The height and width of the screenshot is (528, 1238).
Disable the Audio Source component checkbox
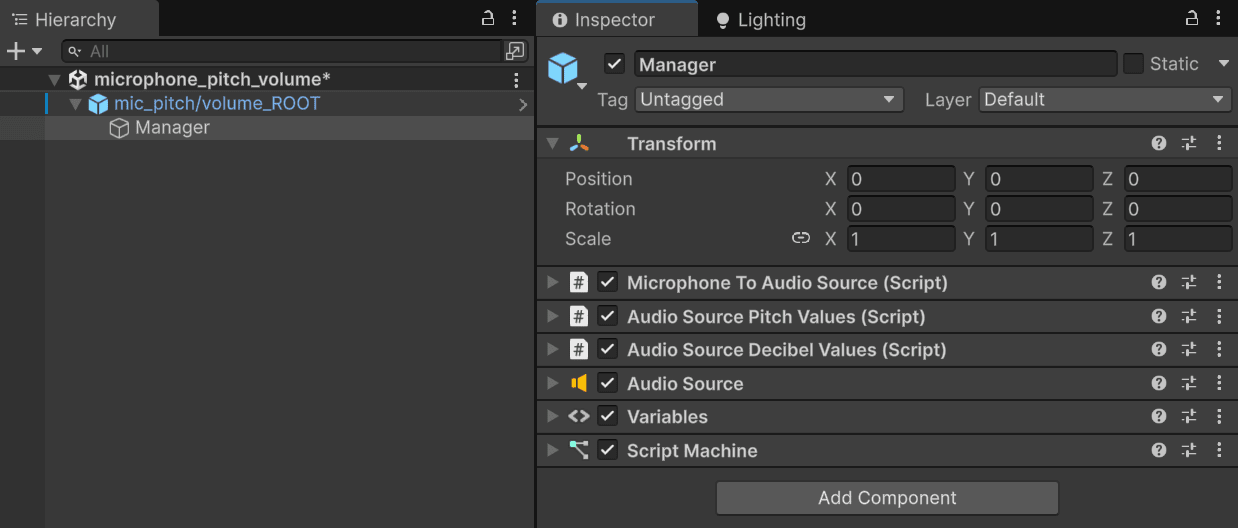607,383
